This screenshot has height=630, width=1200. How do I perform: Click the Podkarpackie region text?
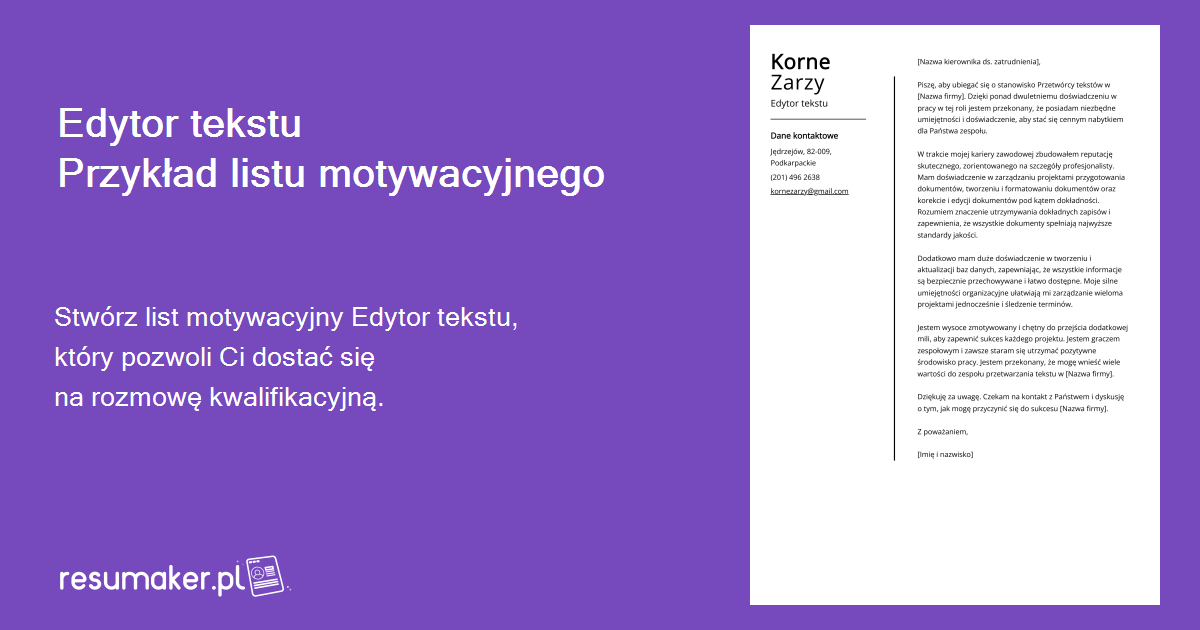coord(791,162)
